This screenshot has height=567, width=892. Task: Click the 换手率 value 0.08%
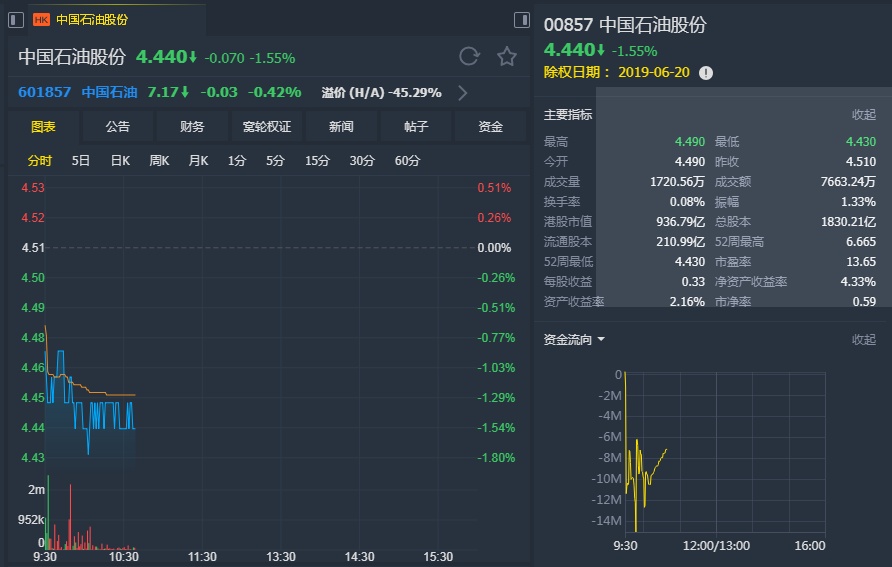pyautogui.click(x=687, y=201)
